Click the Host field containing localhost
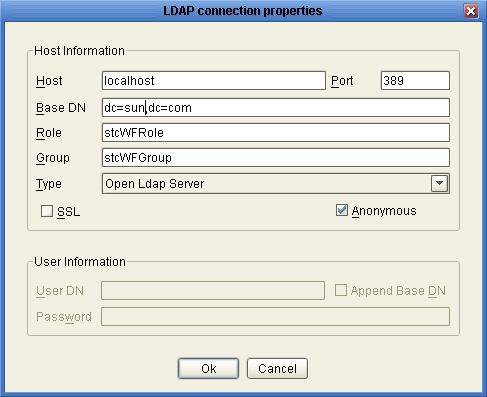The image size is (487, 397). tap(214, 80)
